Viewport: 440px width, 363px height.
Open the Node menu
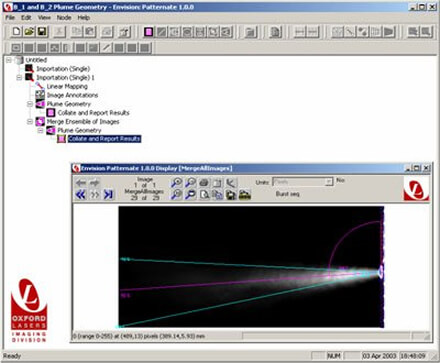(x=64, y=17)
